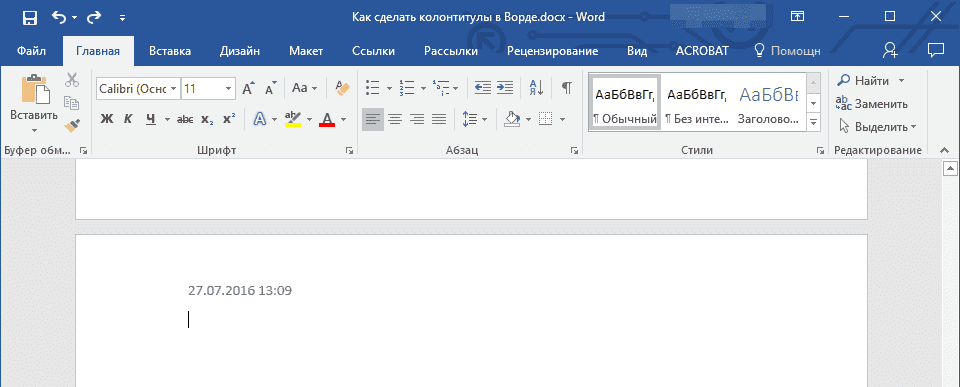This screenshot has width=960, height=387.
Task: Open Шрифт dialog launcher
Action: click(x=349, y=151)
